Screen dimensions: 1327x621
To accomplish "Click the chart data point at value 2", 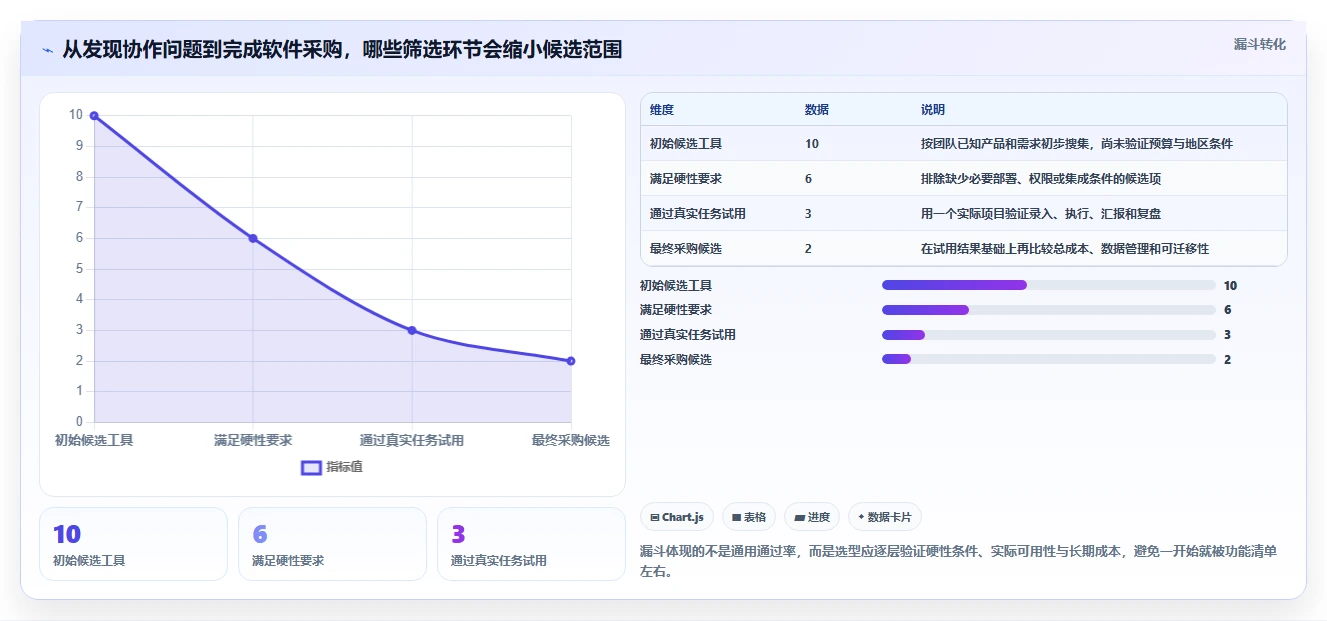I will click(x=571, y=361).
